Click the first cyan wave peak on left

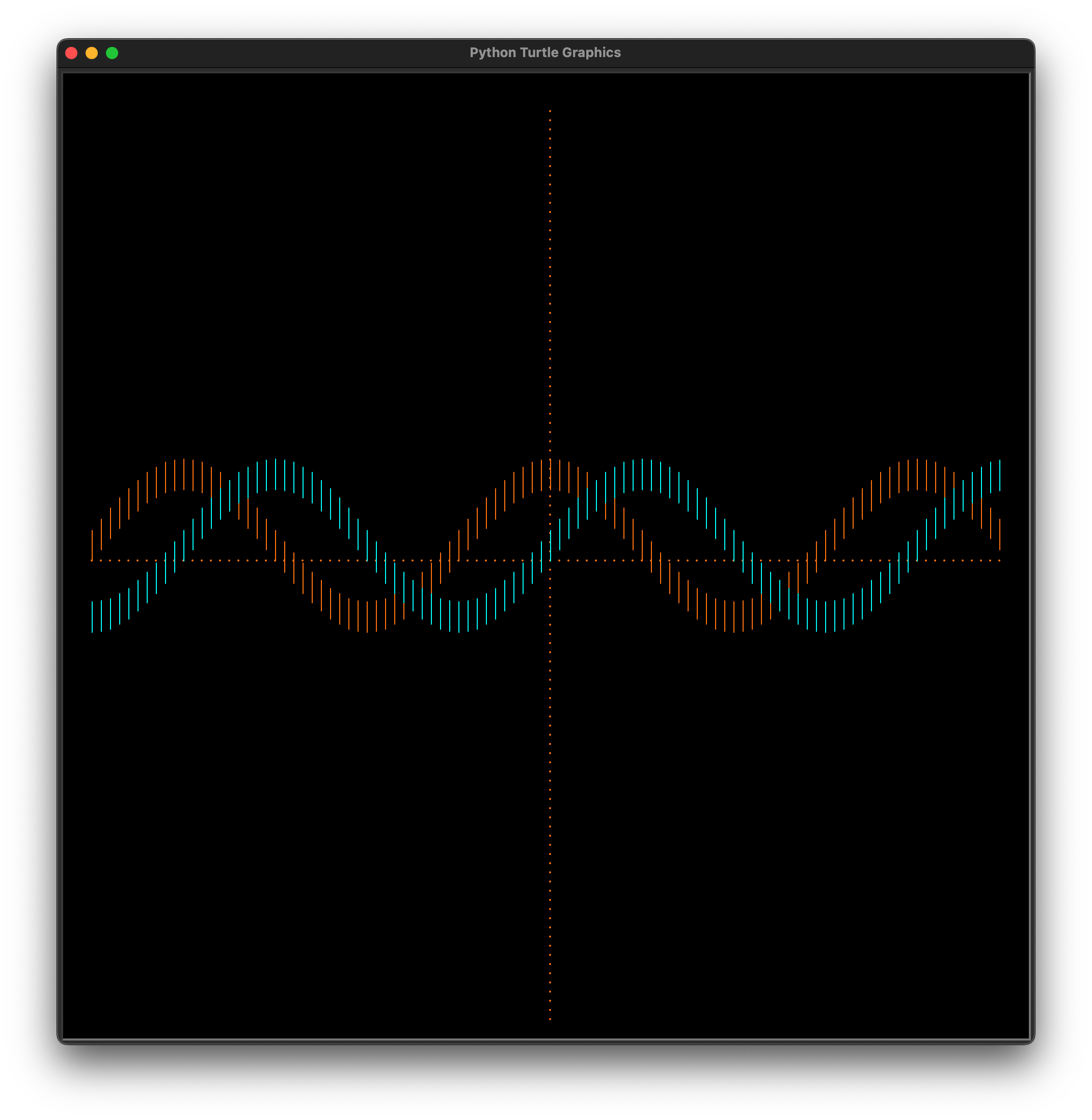point(276,474)
